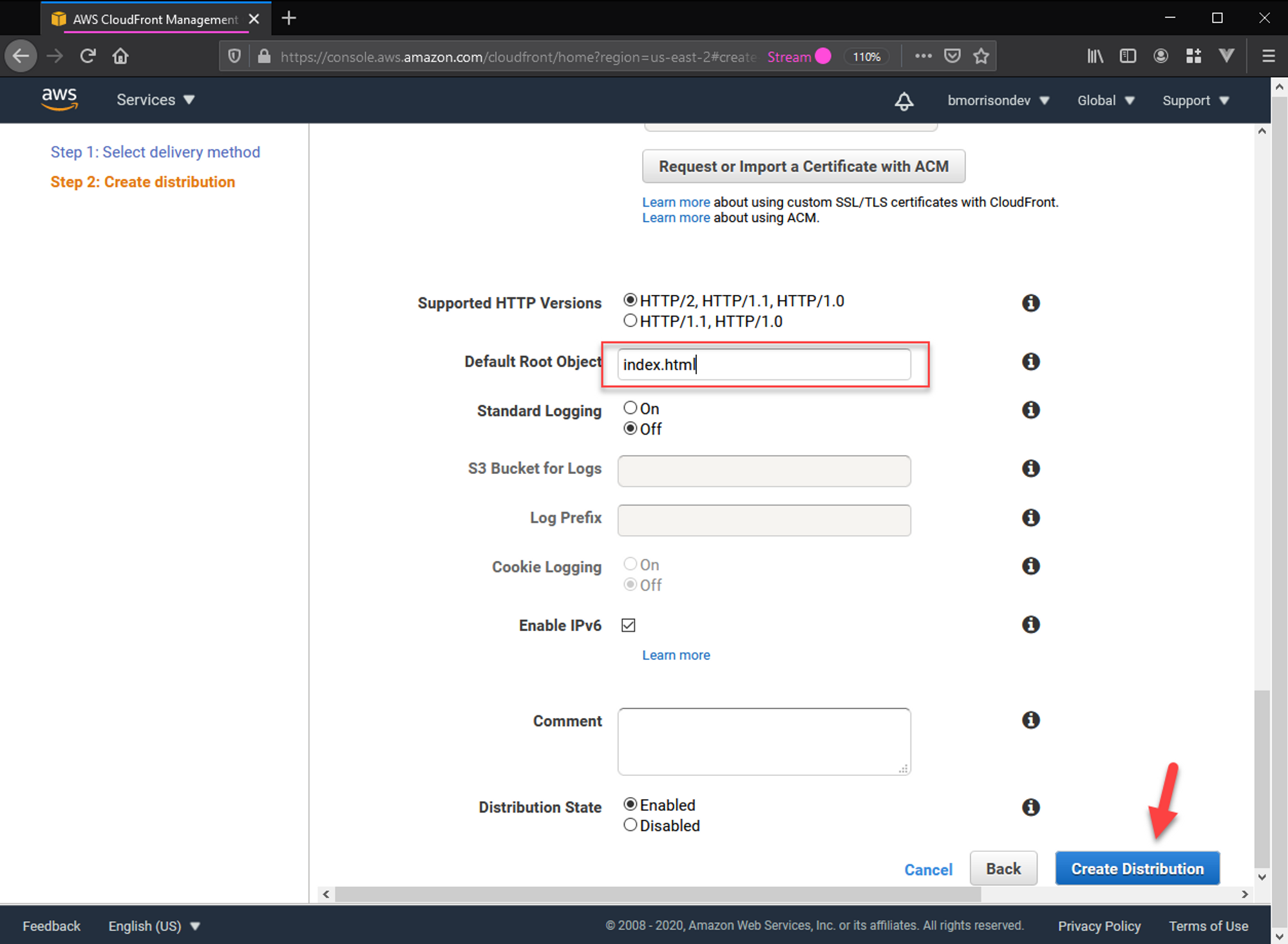The width and height of the screenshot is (1288, 944).
Task: Click the horizontal scrollbar in form
Action: pos(658,894)
